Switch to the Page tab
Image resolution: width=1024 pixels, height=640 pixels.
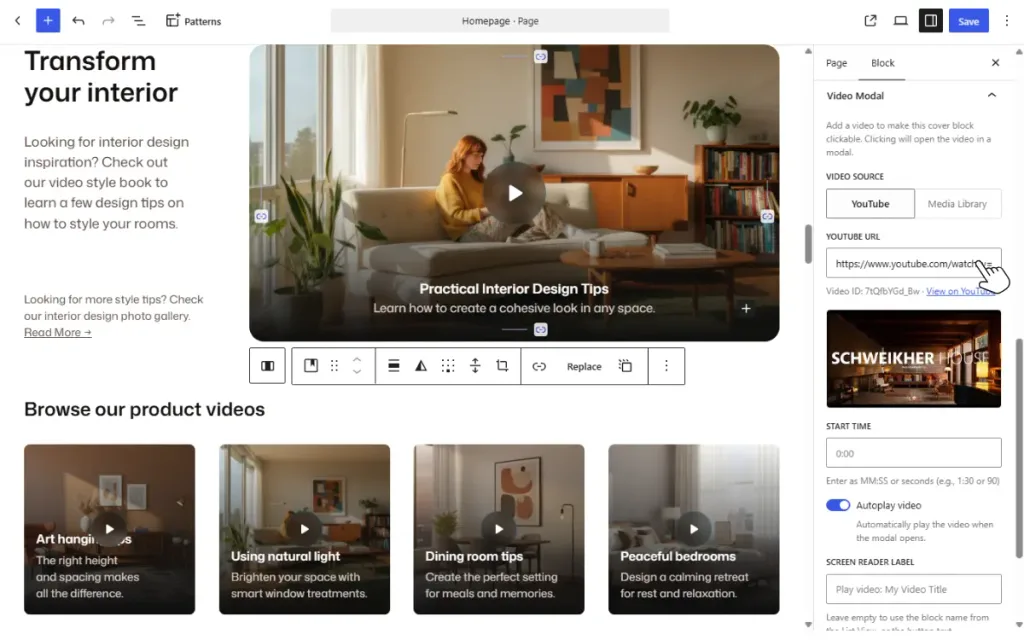click(836, 63)
